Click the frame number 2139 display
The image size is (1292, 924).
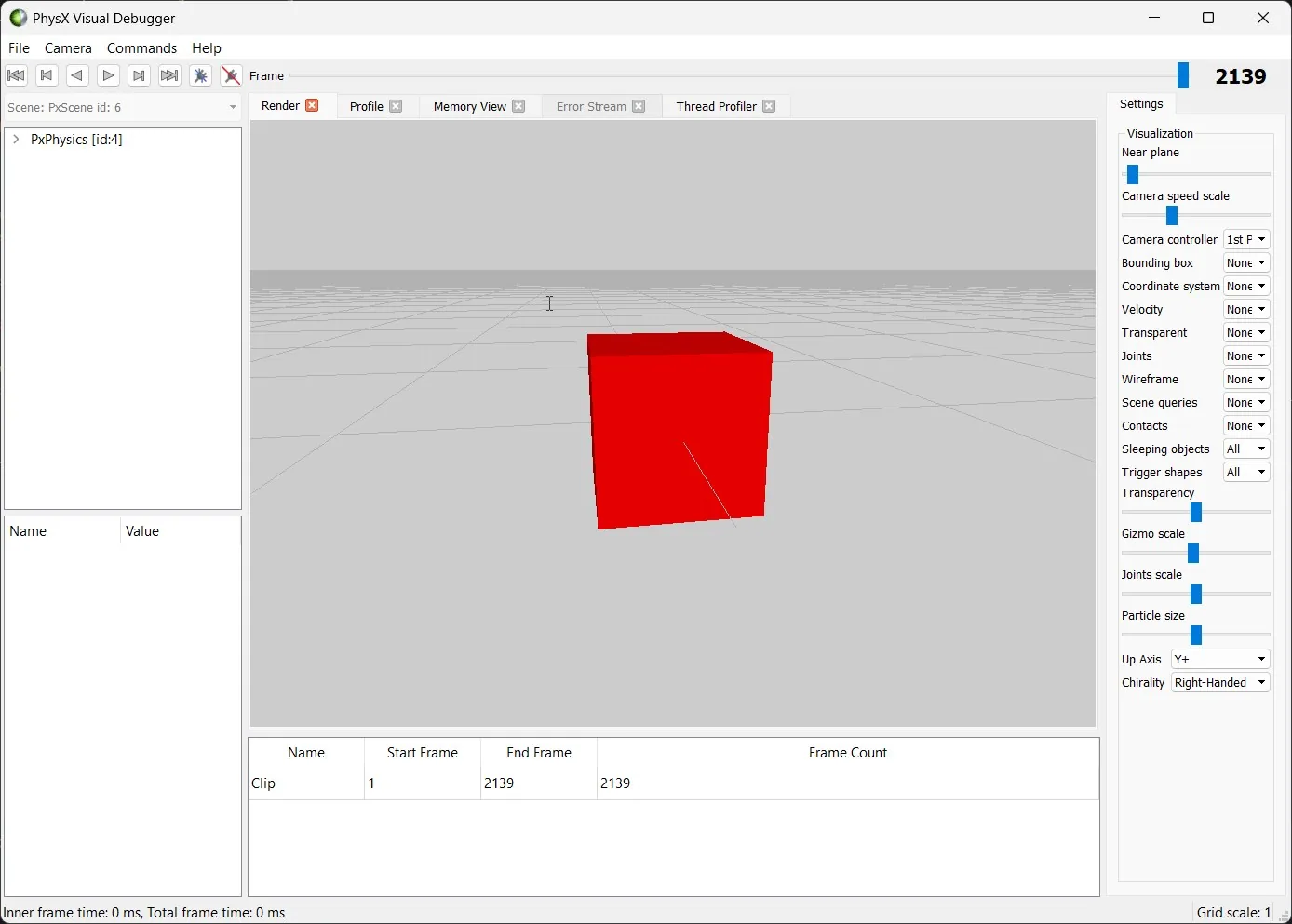[1241, 76]
